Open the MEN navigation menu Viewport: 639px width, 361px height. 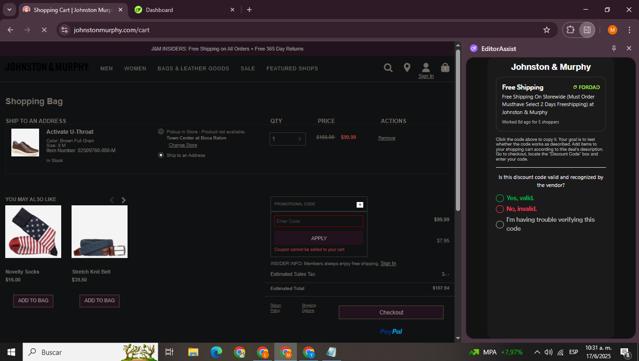pos(106,68)
